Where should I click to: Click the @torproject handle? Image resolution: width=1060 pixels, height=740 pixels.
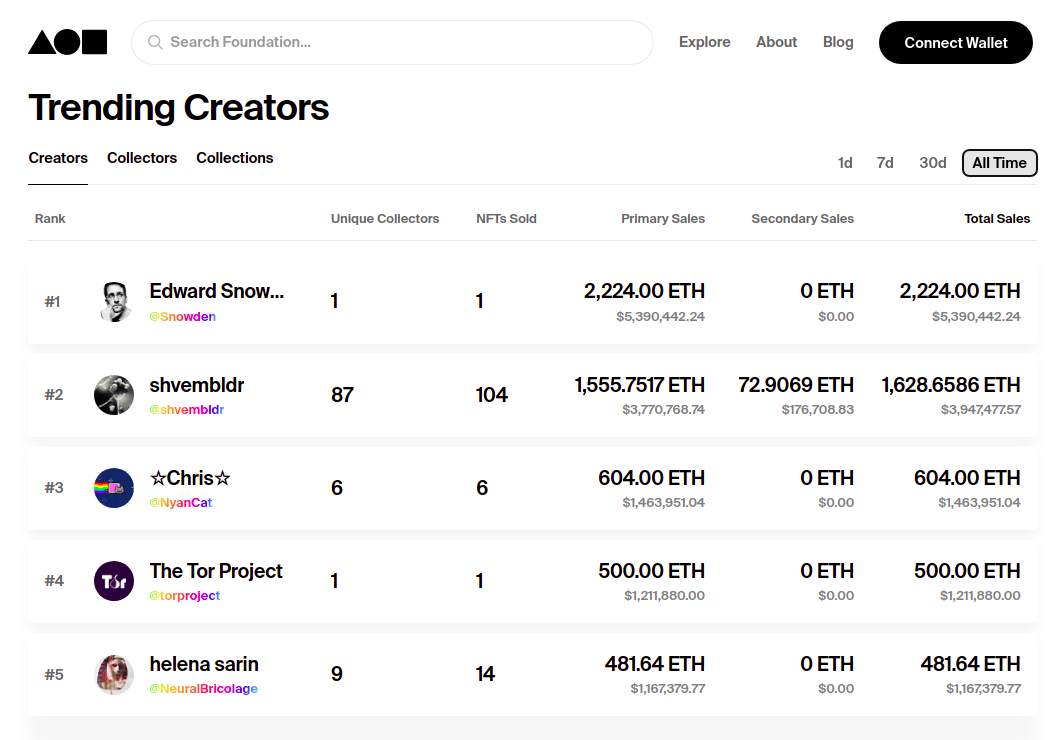pos(185,595)
